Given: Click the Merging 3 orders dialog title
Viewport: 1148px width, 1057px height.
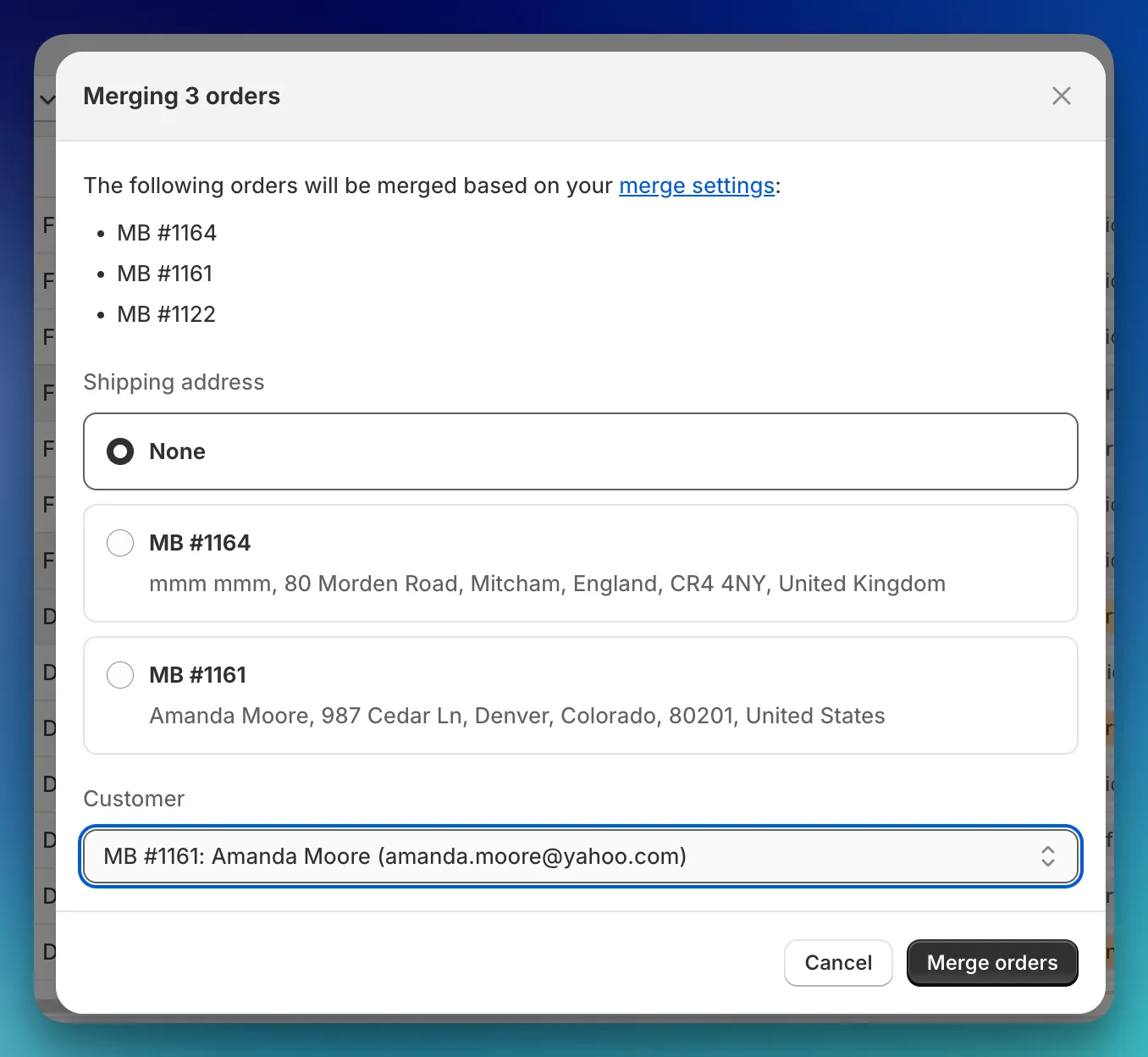Looking at the screenshot, I should [181, 96].
